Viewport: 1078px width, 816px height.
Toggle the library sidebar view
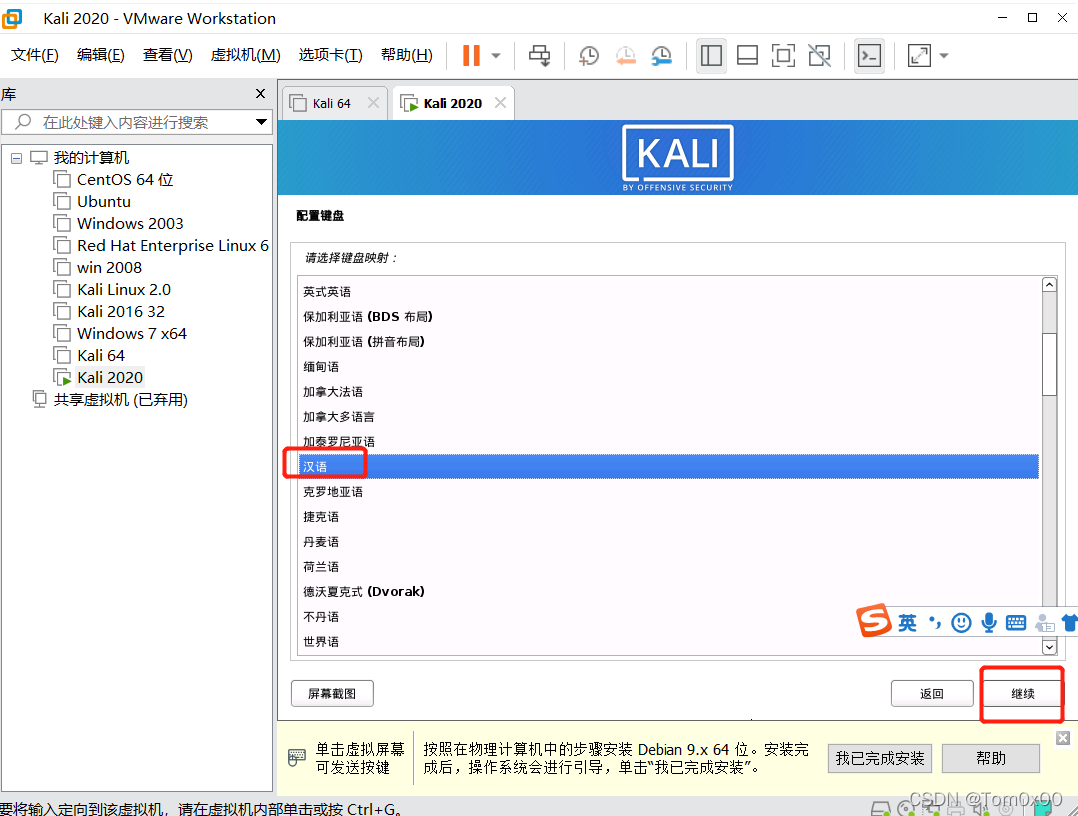[x=711, y=56]
